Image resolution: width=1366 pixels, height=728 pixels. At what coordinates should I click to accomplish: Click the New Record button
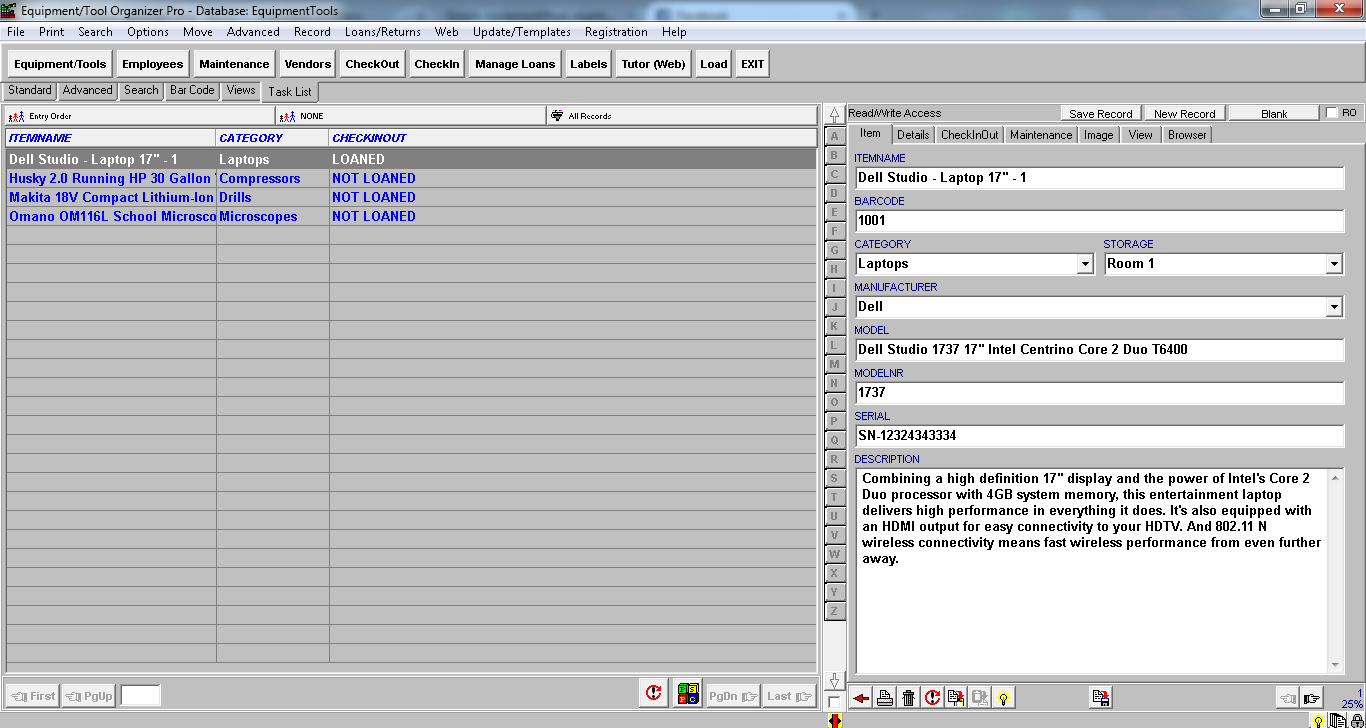coord(1184,112)
